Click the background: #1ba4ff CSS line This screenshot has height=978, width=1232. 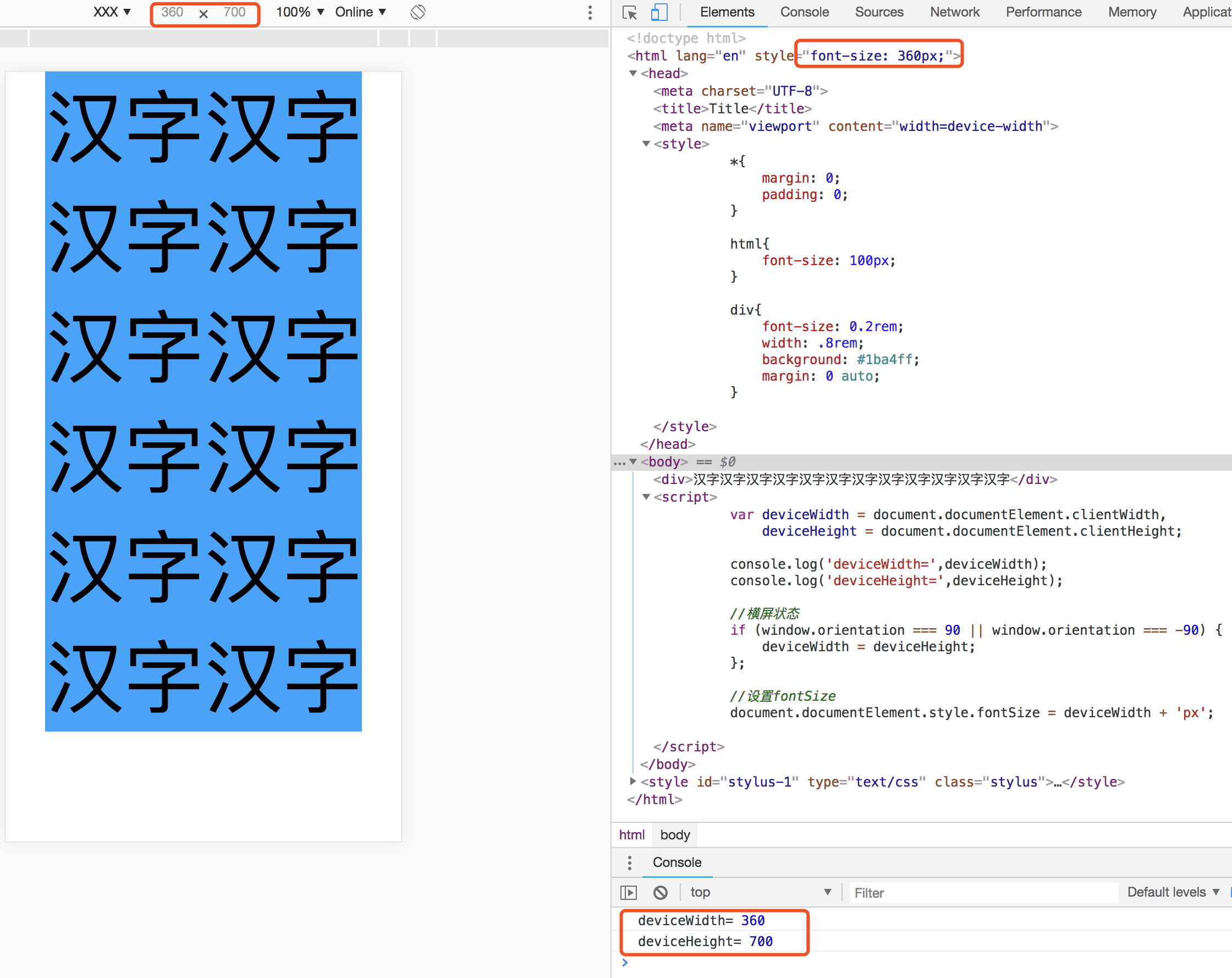pos(840,360)
